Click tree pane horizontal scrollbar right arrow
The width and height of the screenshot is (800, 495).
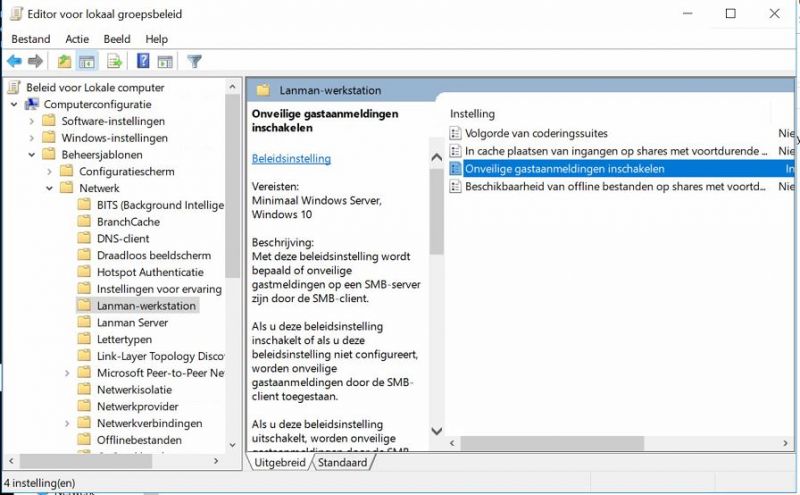point(216,461)
